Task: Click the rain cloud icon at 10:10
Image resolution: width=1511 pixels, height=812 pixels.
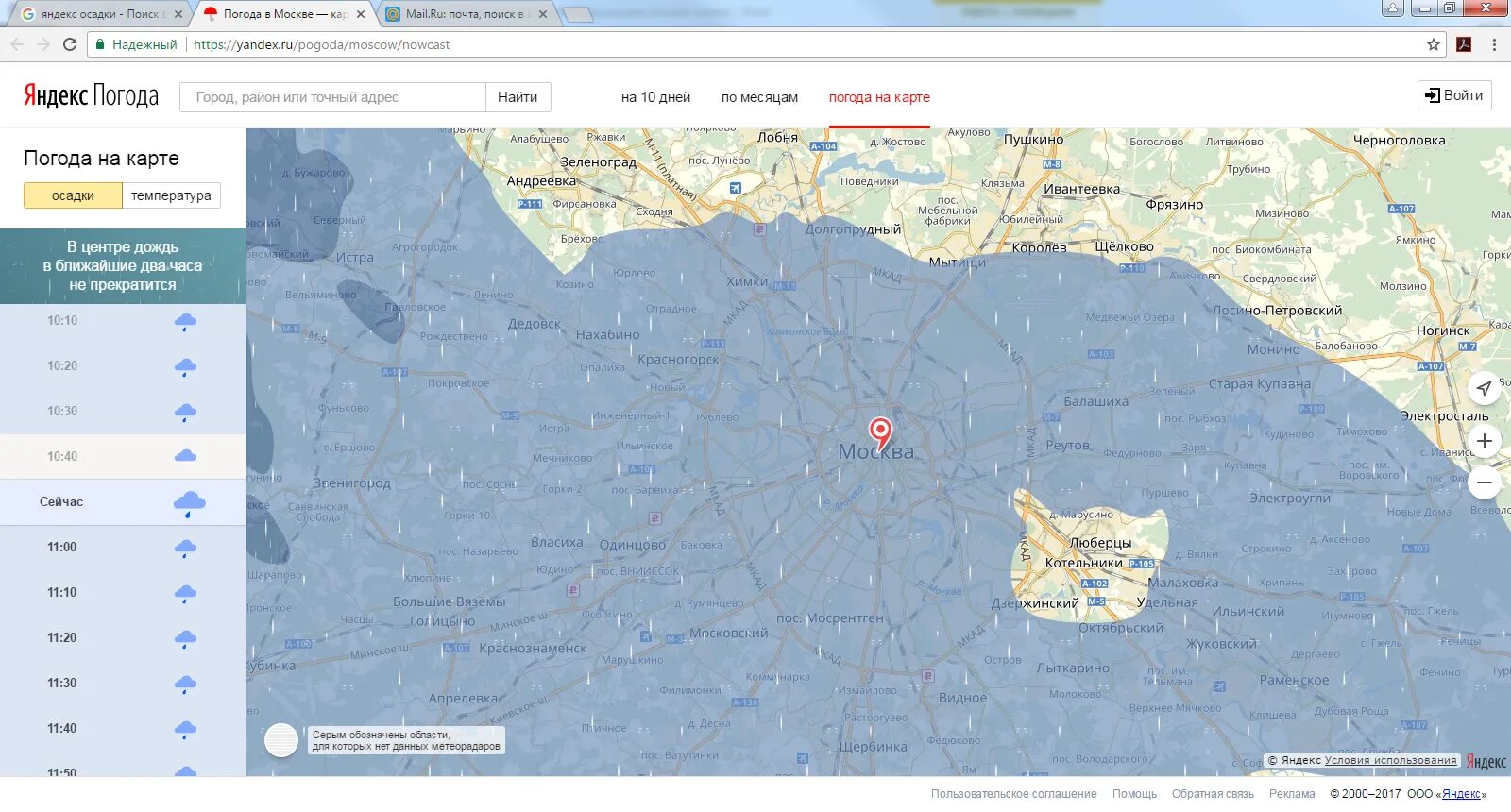Action: (x=185, y=322)
